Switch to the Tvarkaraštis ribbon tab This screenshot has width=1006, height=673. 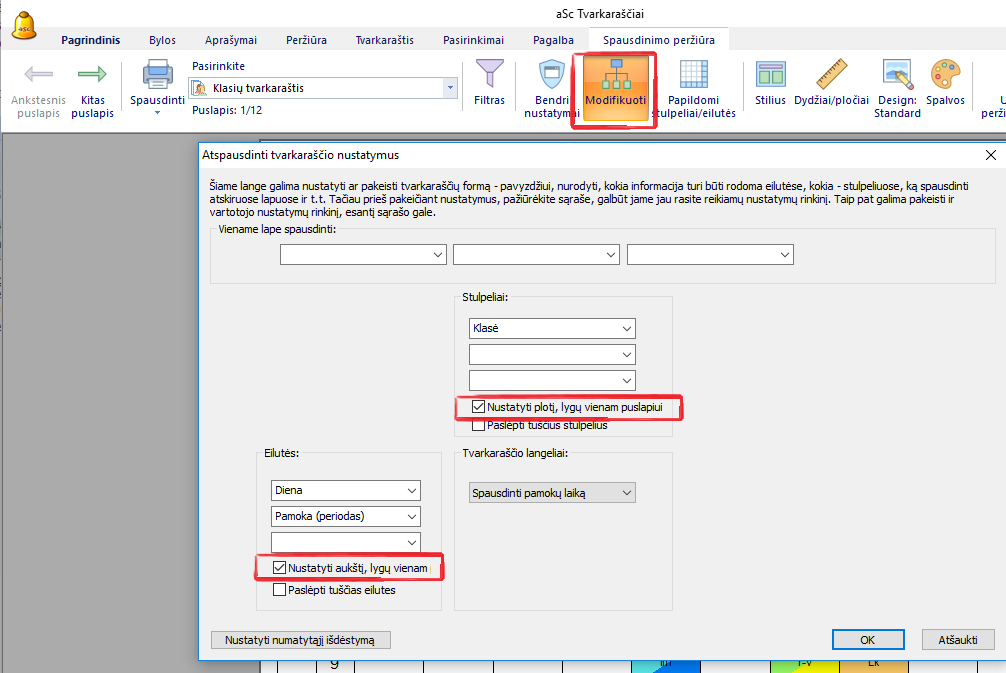(x=385, y=40)
